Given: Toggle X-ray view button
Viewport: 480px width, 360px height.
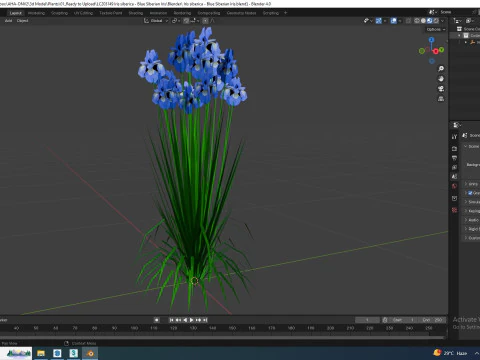Looking at the screenshot, I should tap(408, 21).
